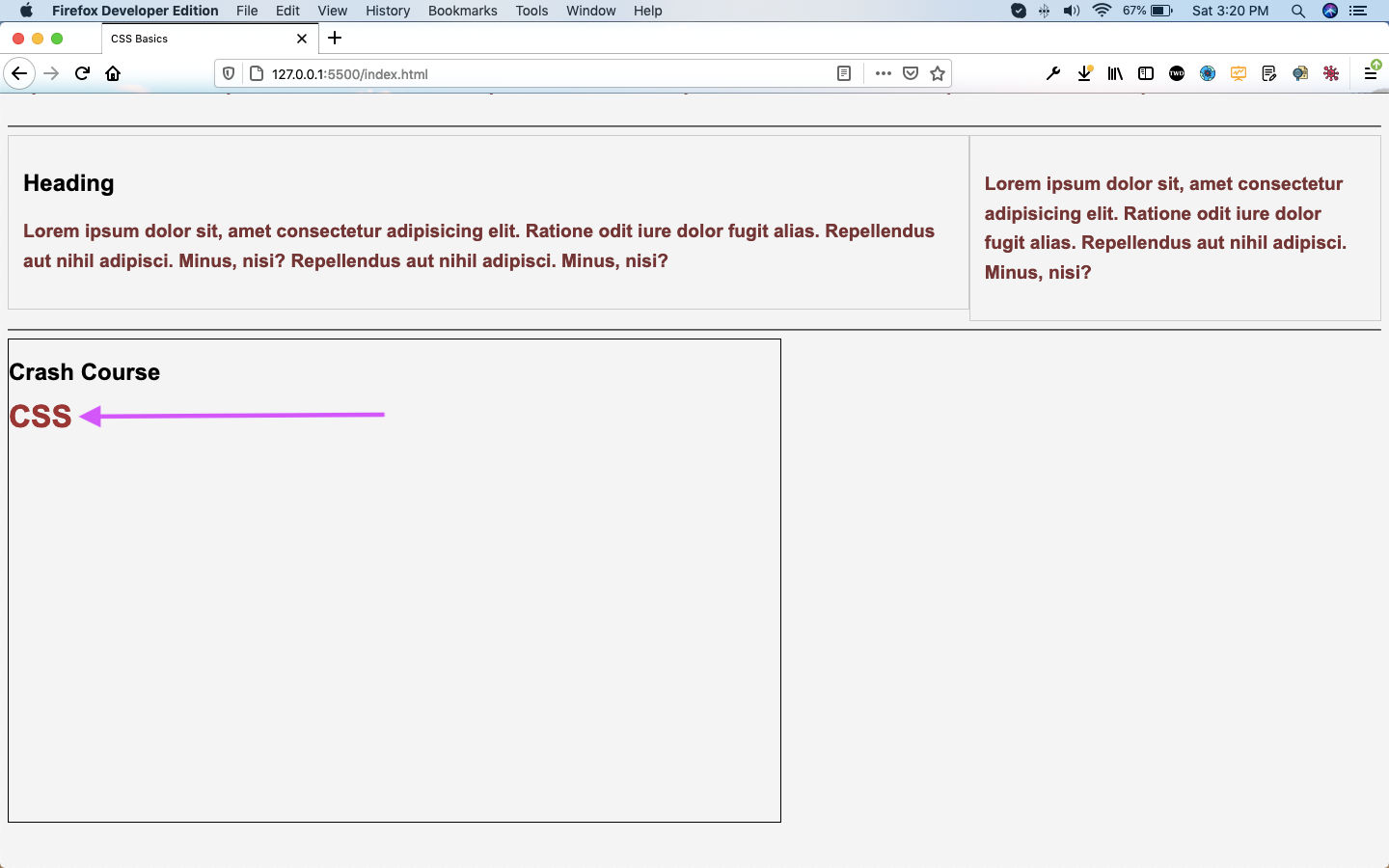Open the red bug extension
The image size is (1389, 868).
(x=1331, y=73)
